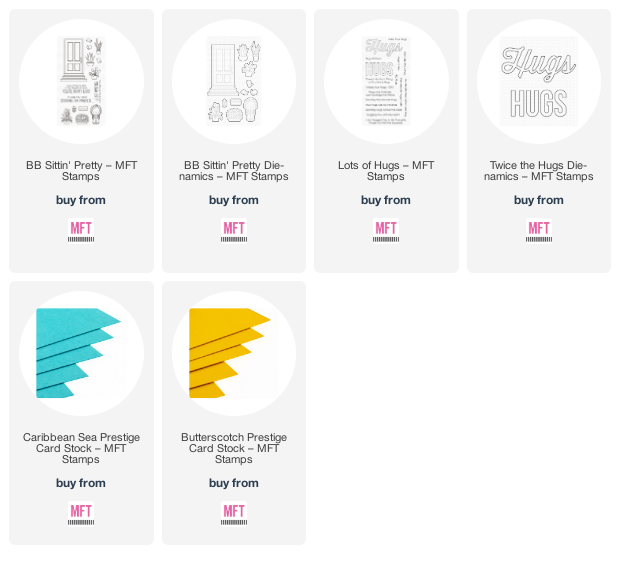Open 'Lots of Hugs – MFT Stamps' title link
This screenshot has width=620, height=565.
coord(386,170)
